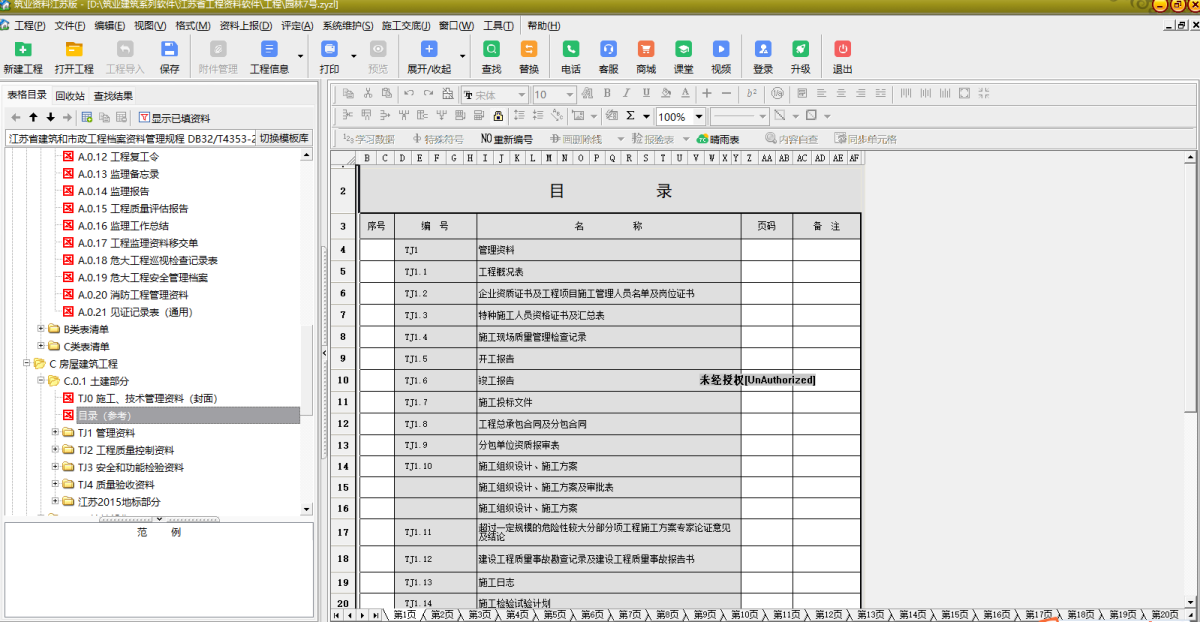Select the 第5页 sheet tab
The image size is (1200, 622).
coord(554,614)
